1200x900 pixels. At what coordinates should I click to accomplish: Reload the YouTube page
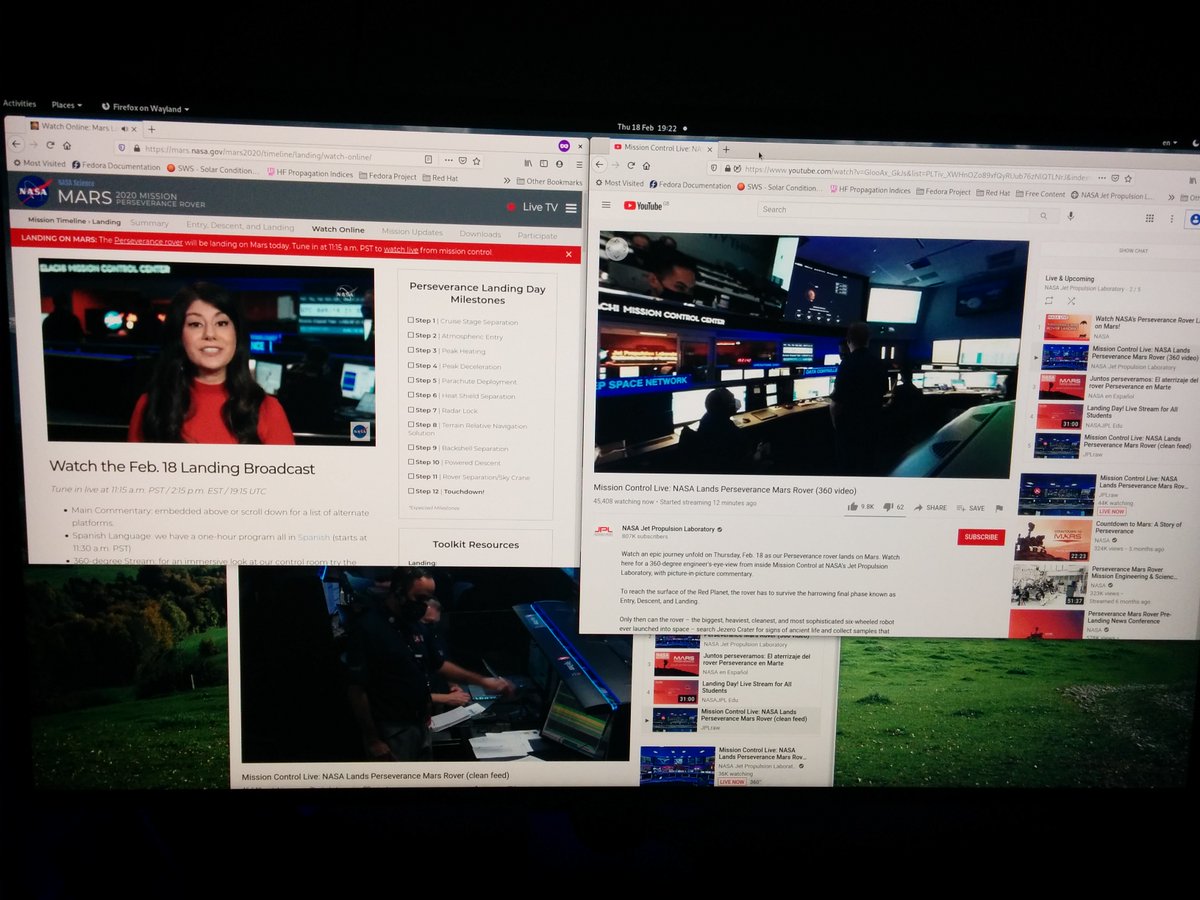[x=631, y=166]
